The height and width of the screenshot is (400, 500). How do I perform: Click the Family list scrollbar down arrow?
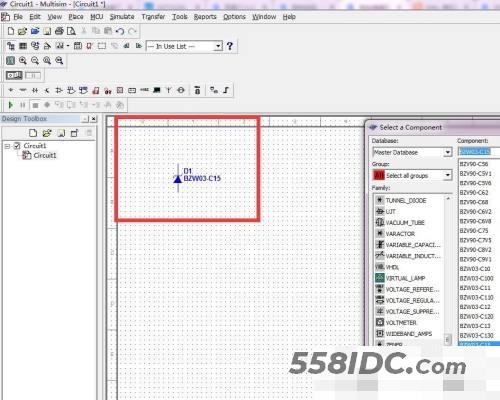click(448, 339)
